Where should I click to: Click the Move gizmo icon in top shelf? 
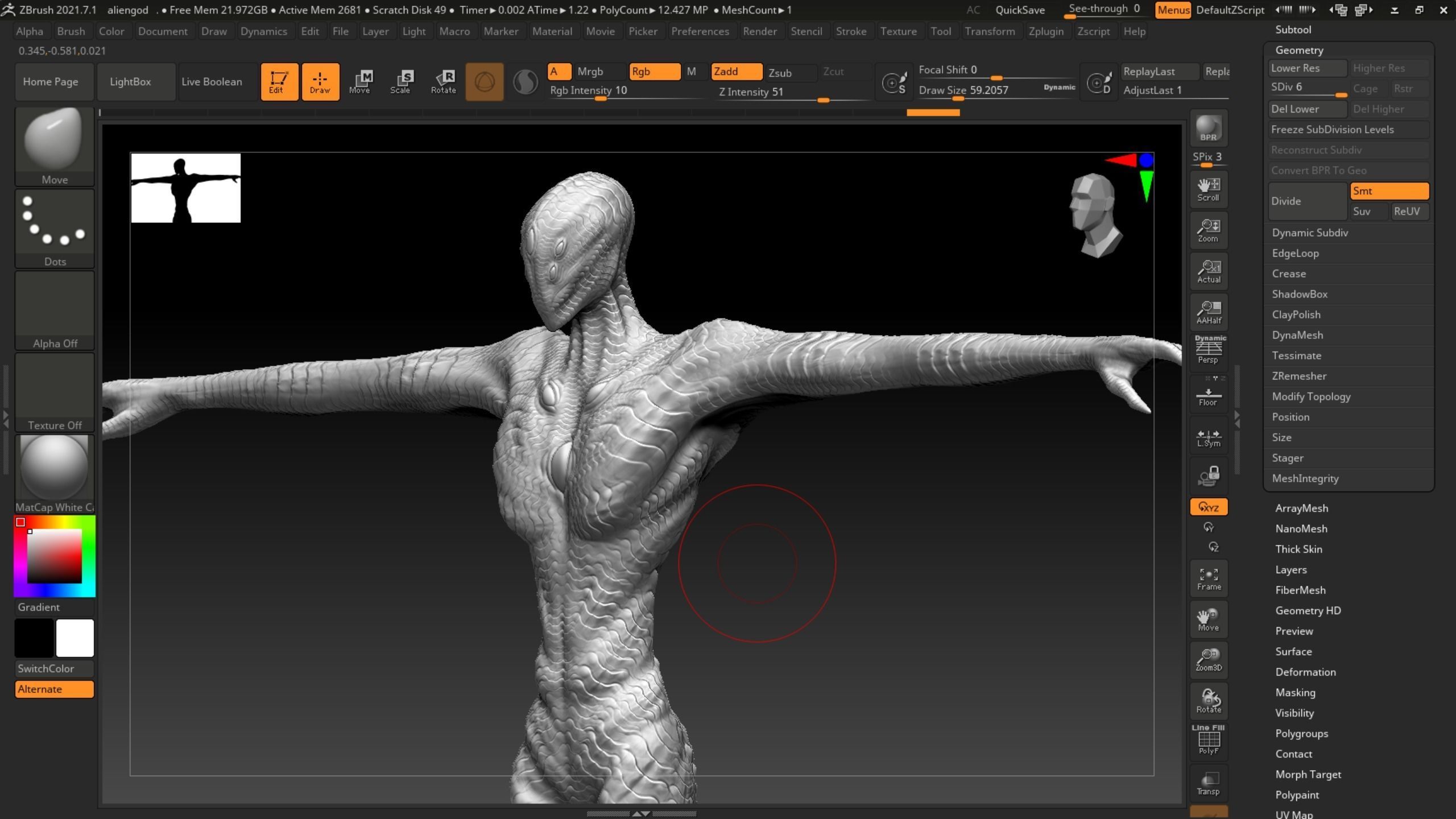pyautogui.click(x=361, y=82)
